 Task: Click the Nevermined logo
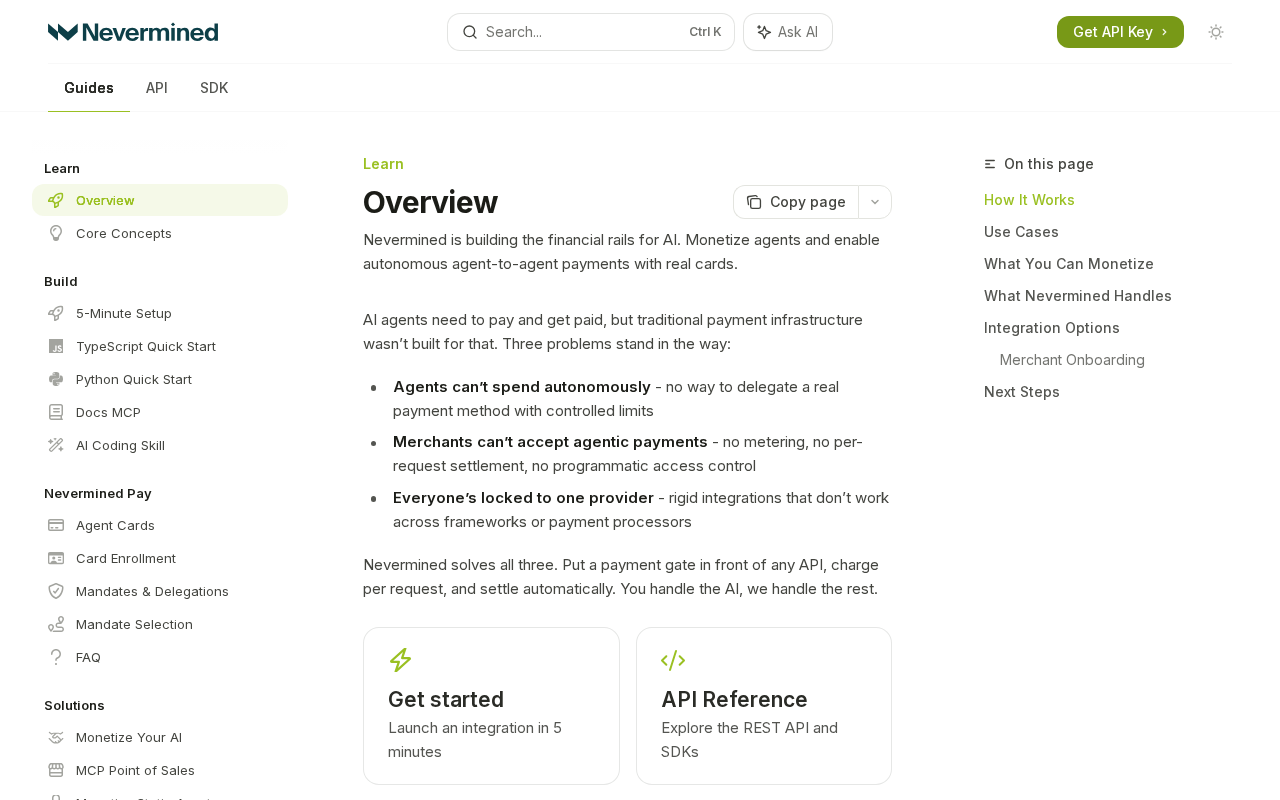(133, 32)
